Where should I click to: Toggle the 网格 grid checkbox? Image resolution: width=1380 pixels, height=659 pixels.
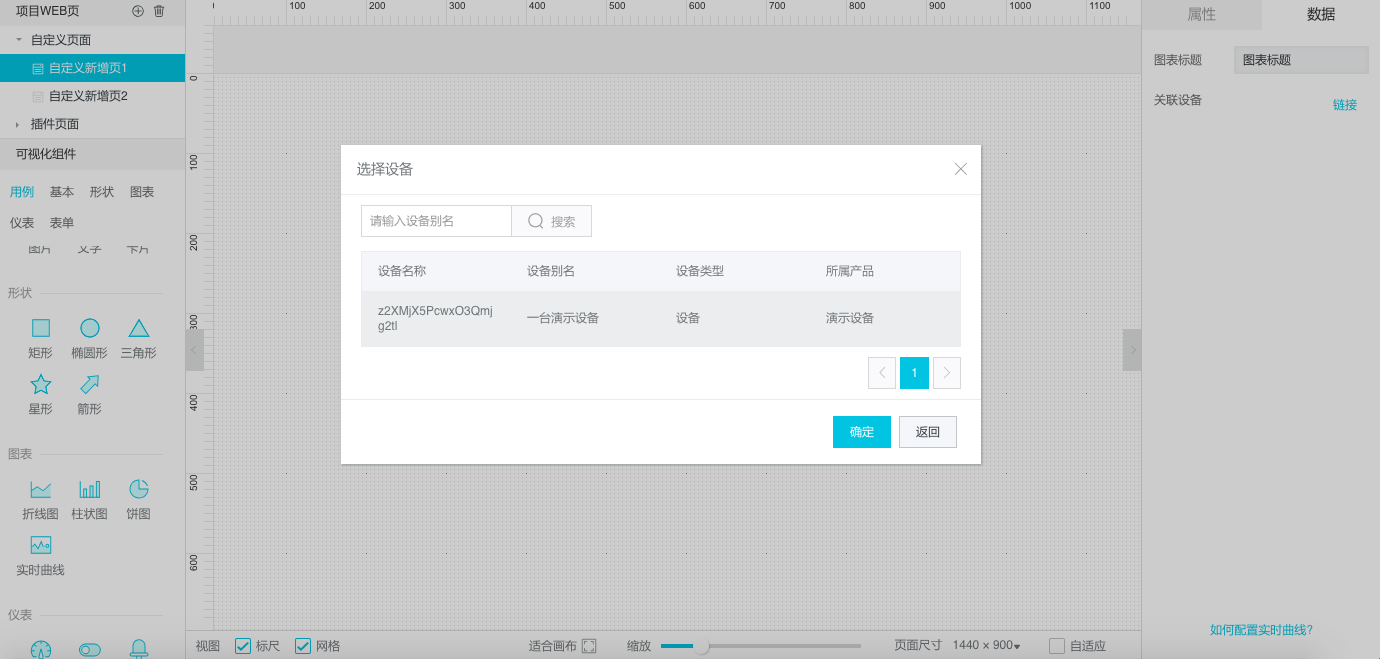302,646
